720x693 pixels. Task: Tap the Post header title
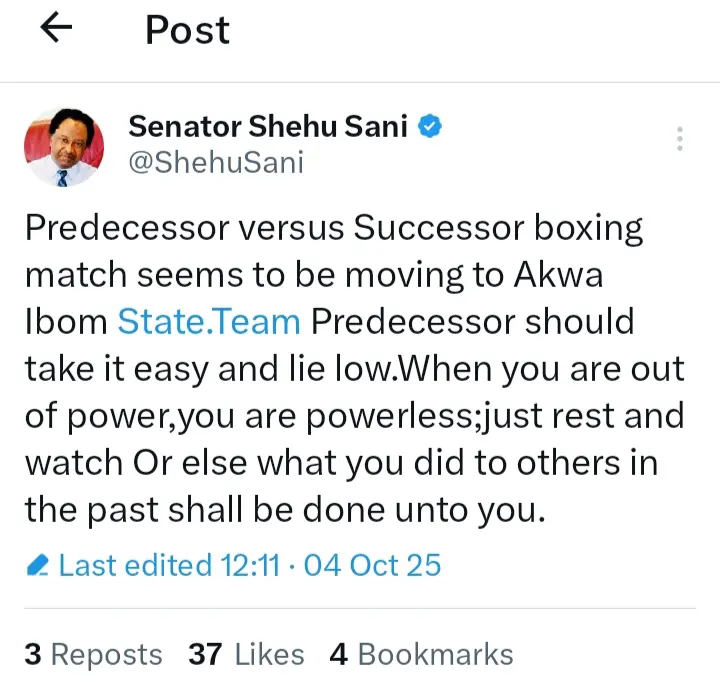[x=187, y=30]
